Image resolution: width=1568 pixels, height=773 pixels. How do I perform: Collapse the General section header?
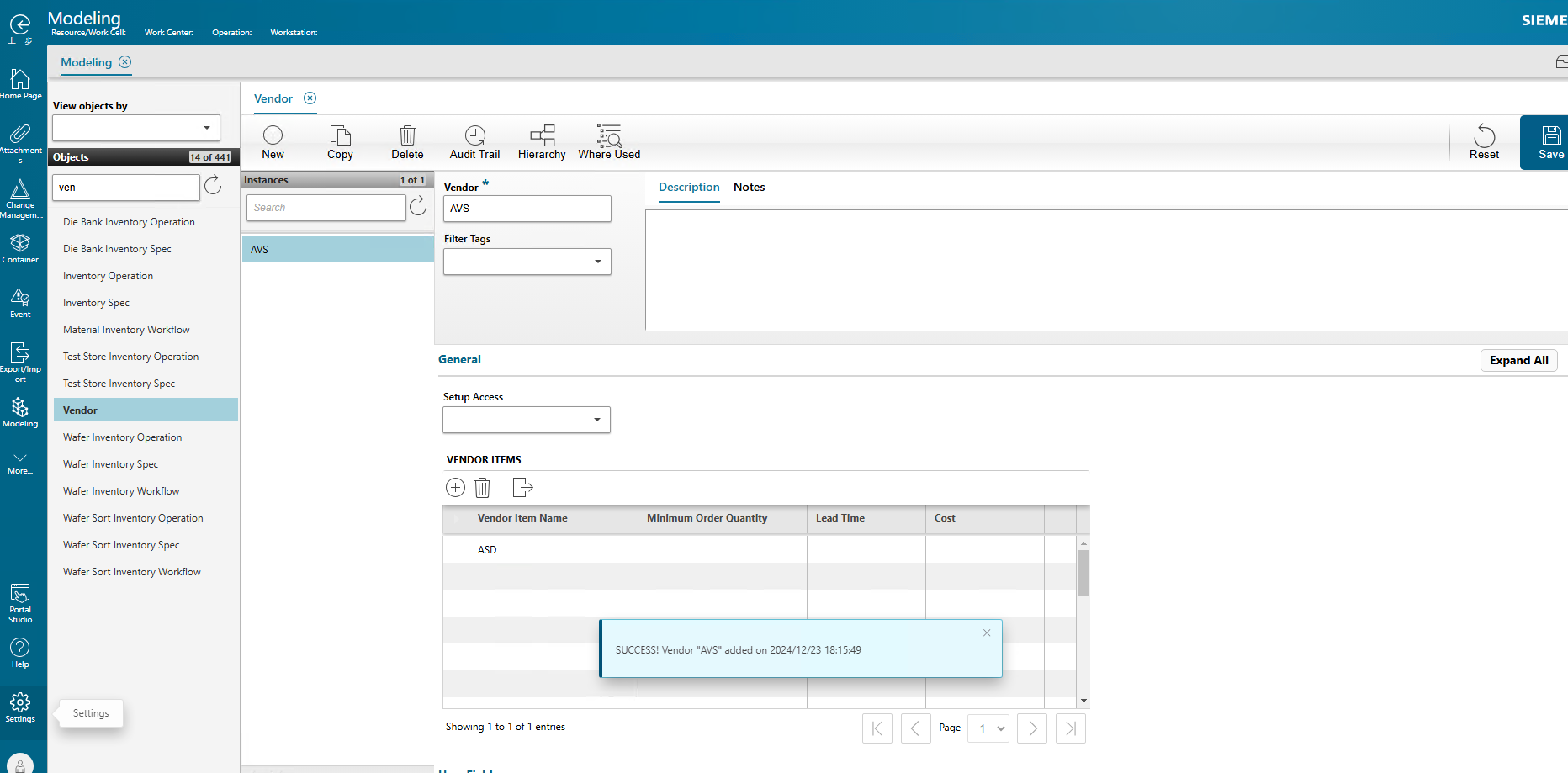(x=459, y=359)
